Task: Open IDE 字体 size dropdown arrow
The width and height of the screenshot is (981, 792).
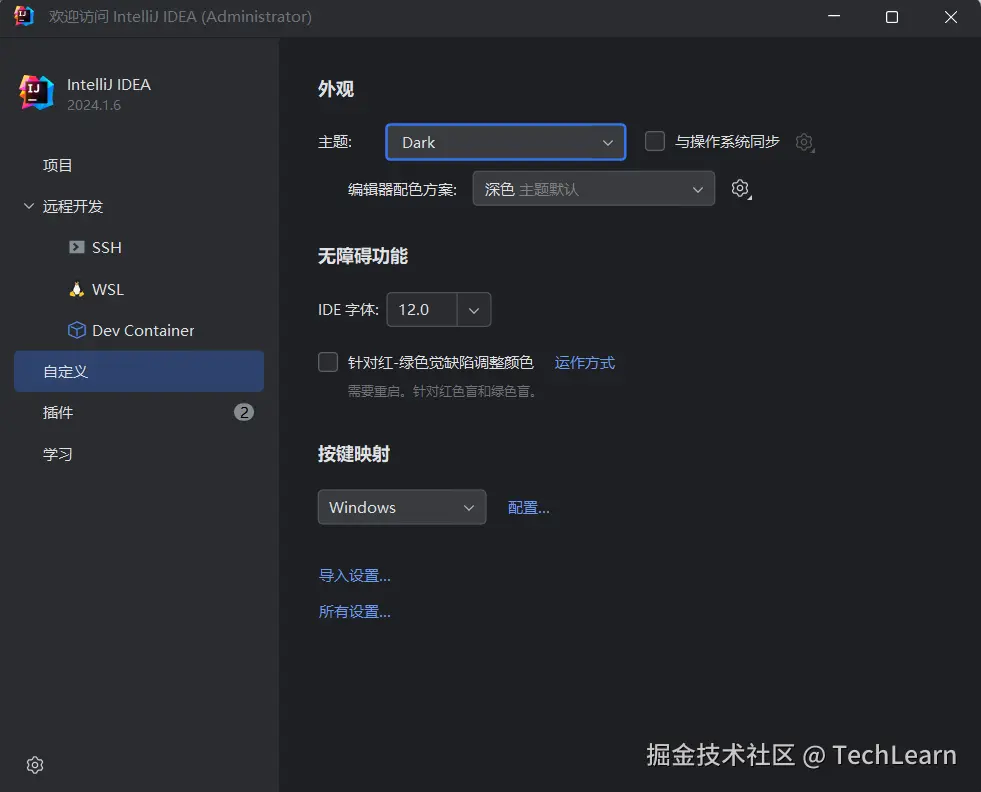Action: [x=474, y=310]
